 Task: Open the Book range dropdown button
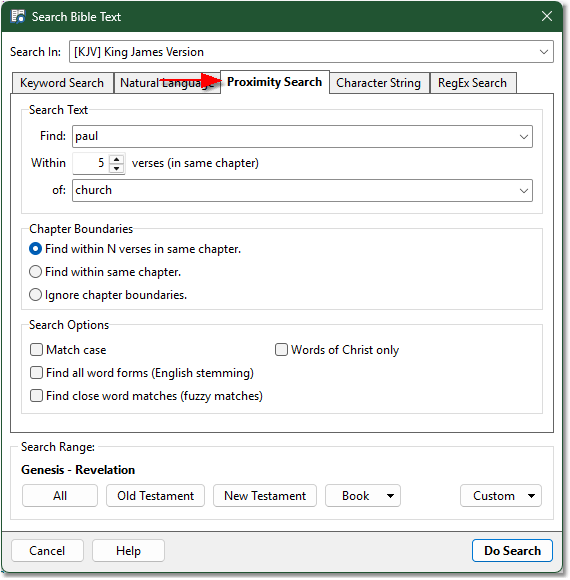pos(363,496)
